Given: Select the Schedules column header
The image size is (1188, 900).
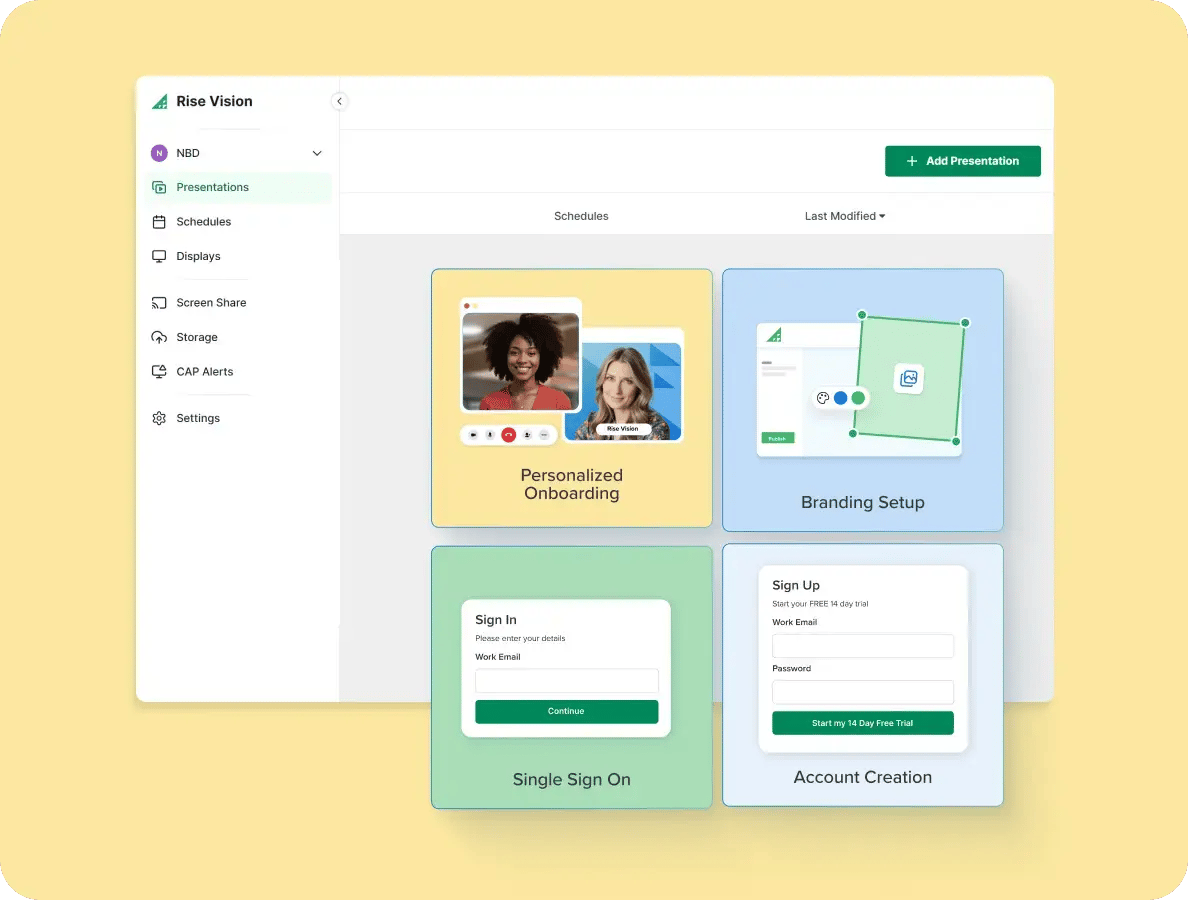Looking at the screenshot, I should (x=581, y=216).
